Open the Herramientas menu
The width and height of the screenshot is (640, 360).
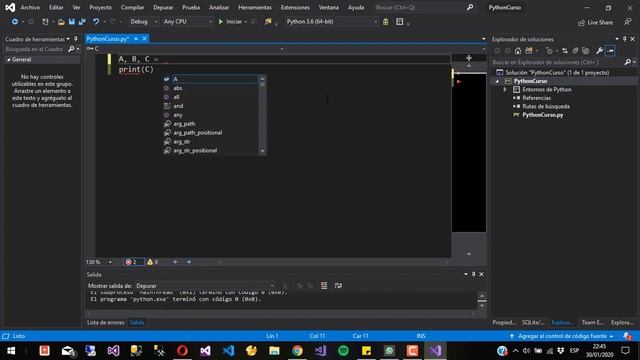[255, 7]
